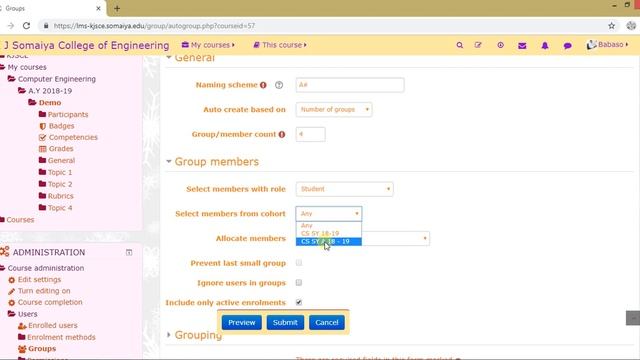Image resolution: width=640 pixels, height=360 pixels.
Task: Open Courses link in navigation
Action: 20,220
